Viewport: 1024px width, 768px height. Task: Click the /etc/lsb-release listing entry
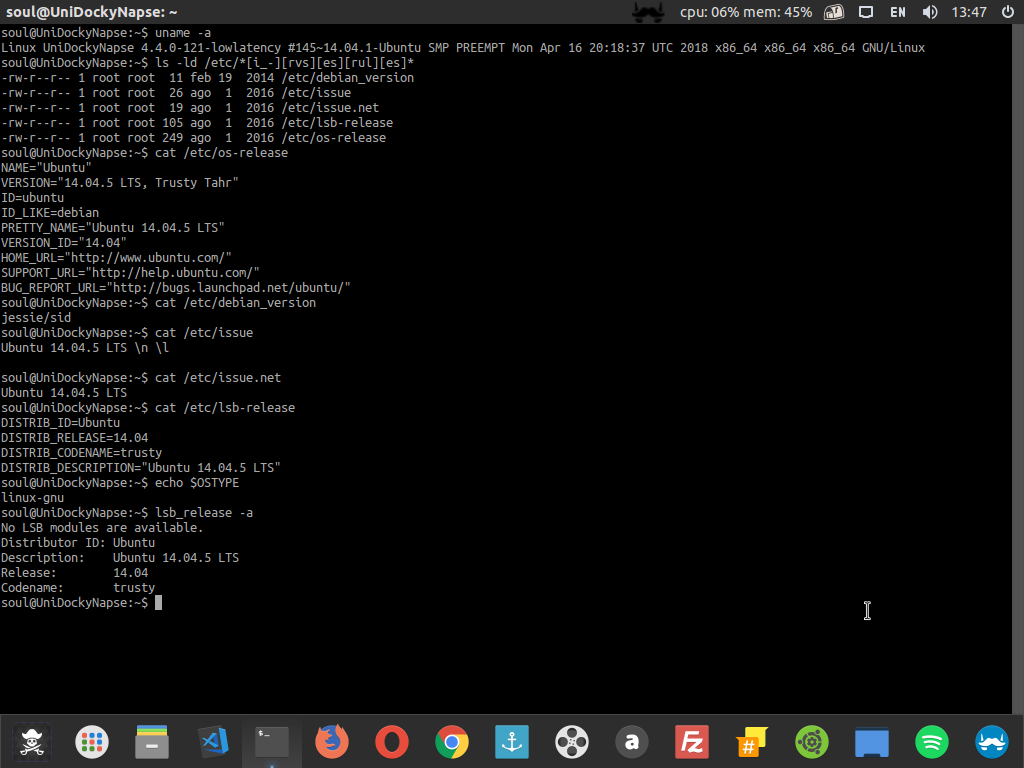click(338, 123)
